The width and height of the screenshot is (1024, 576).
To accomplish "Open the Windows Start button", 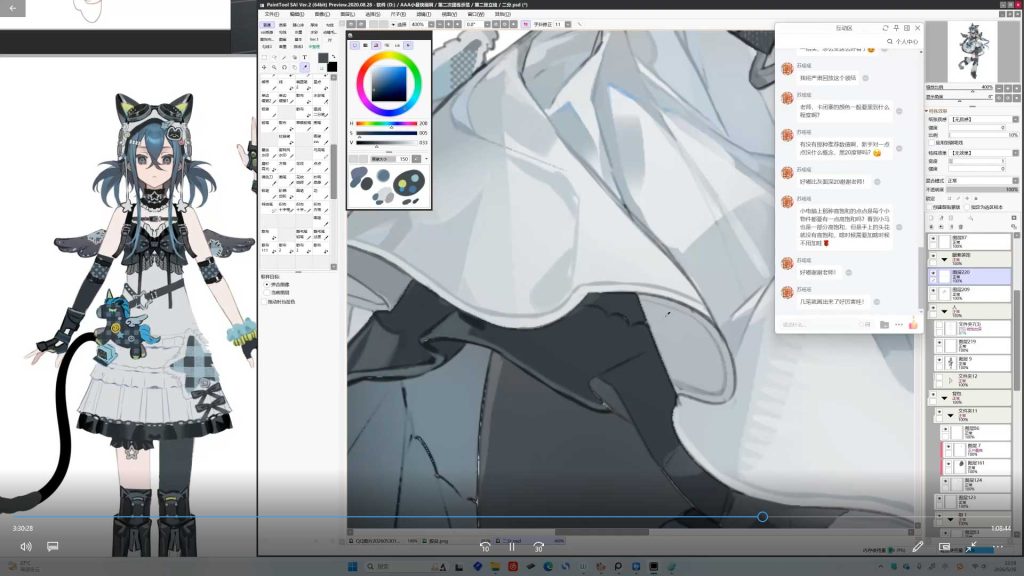I will 352,566.
